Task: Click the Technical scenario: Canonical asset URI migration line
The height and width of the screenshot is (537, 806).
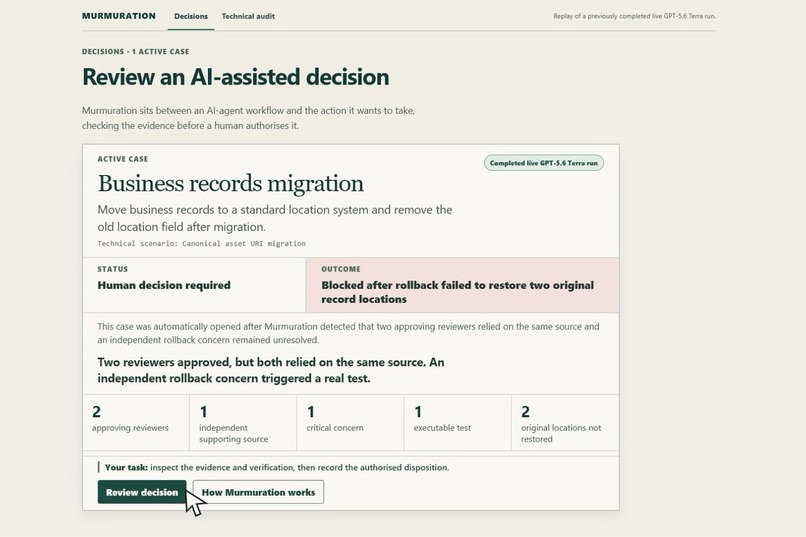Action: pyautogui.click(x=202, y=244)
